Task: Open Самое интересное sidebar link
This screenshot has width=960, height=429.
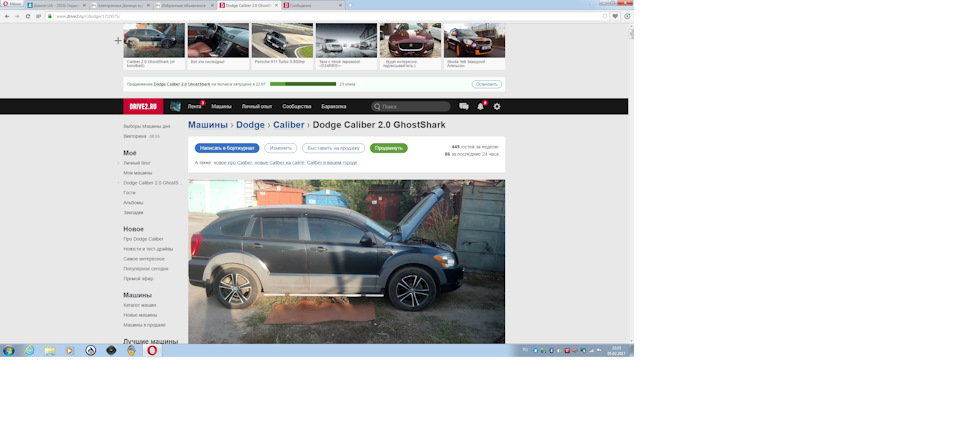Action: 144,259
